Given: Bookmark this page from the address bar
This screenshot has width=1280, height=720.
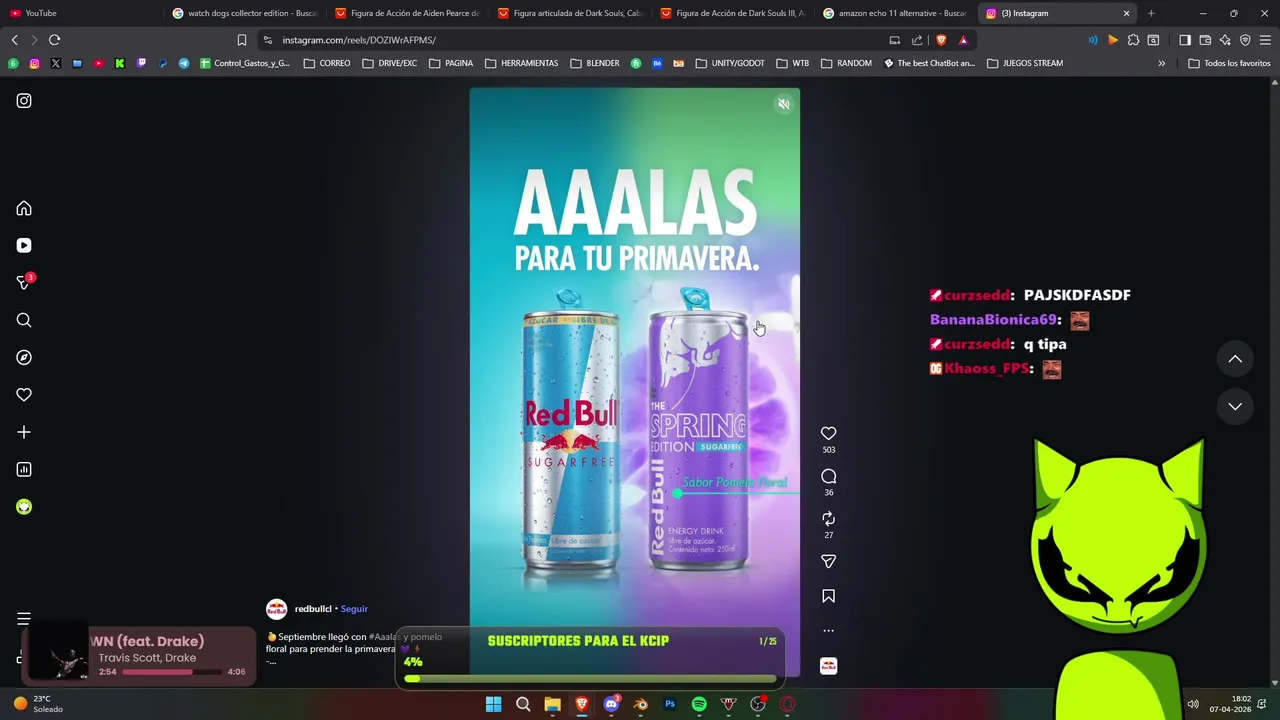Looking at the screenshot, I should tap(241, 40).
